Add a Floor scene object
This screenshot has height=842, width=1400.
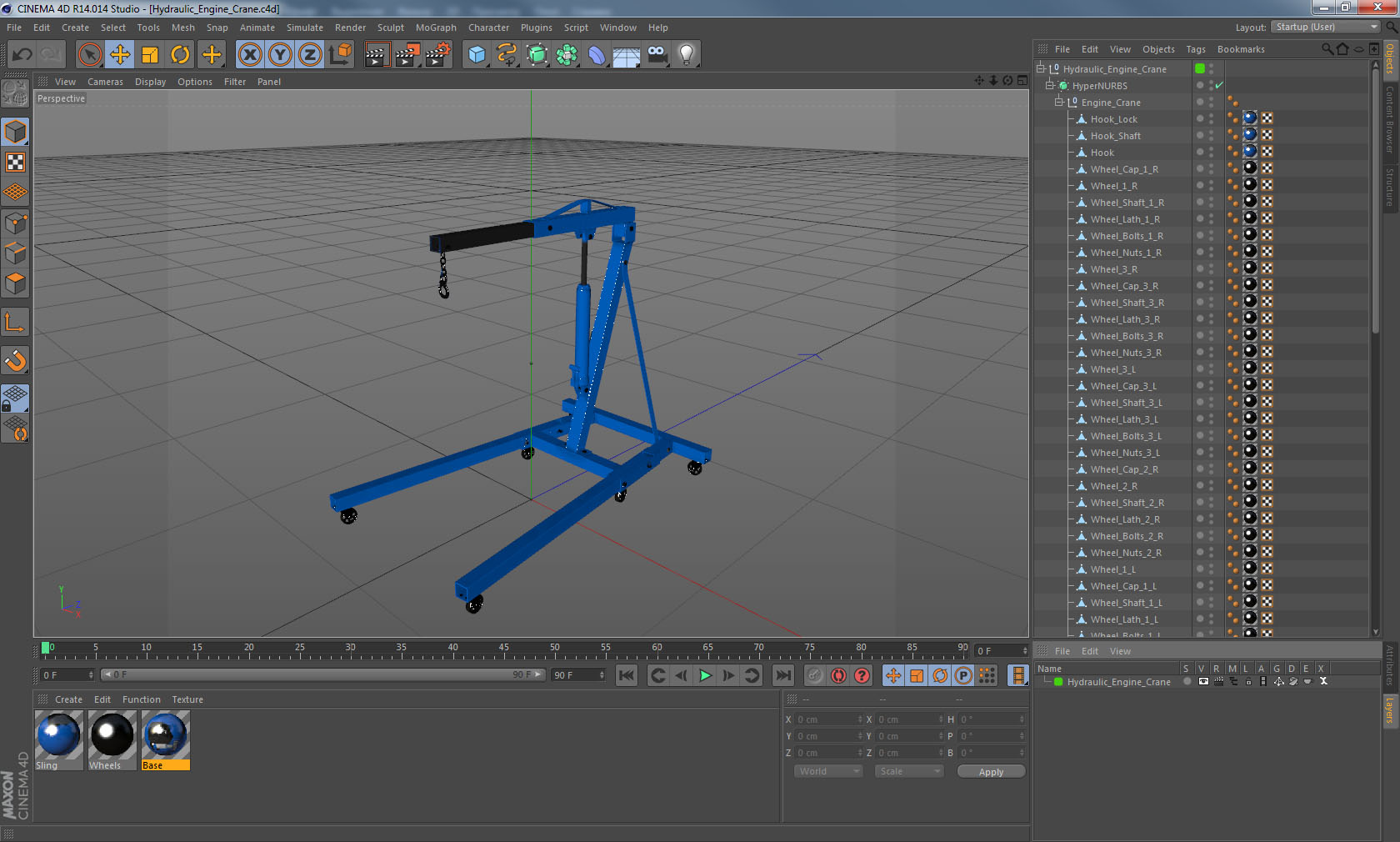point(627,55)
